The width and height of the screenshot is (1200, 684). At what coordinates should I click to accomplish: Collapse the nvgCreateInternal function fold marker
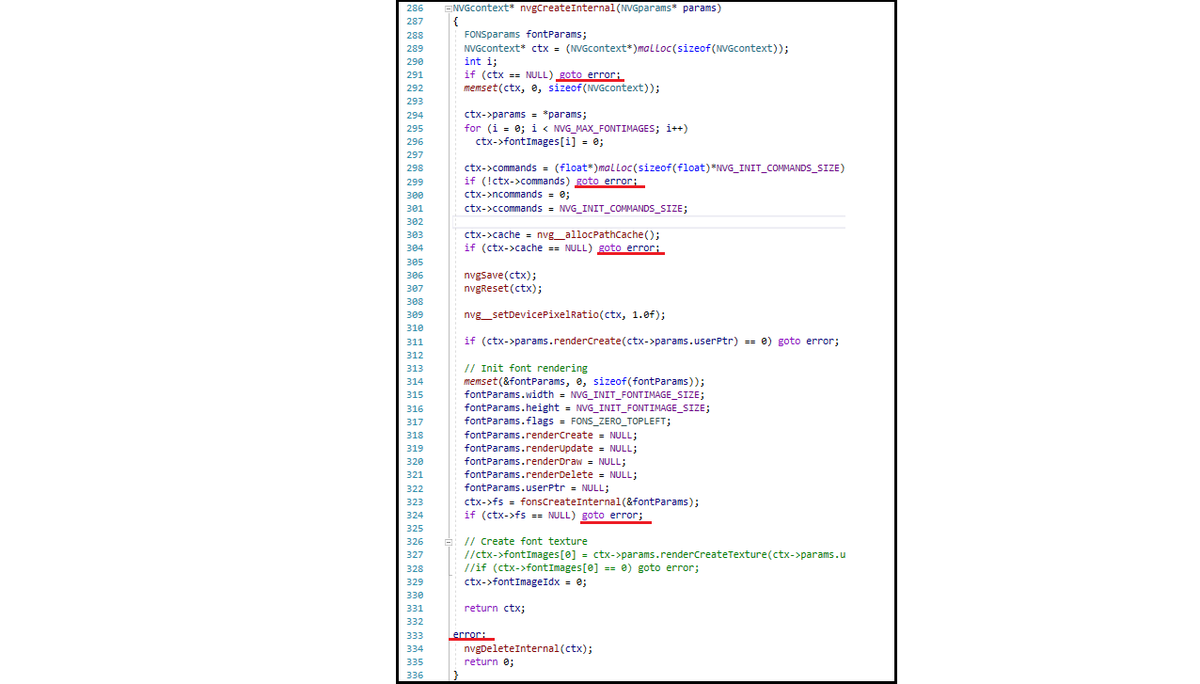(x=448, y=8)
